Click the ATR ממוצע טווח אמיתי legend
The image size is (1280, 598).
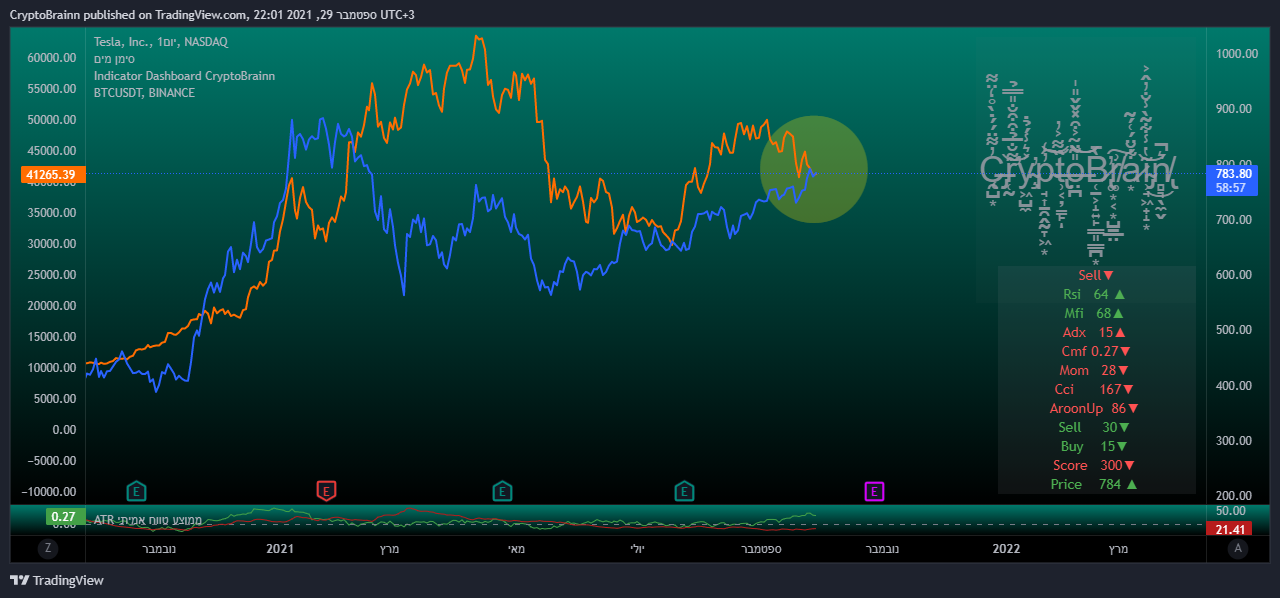tap(148, 520)
